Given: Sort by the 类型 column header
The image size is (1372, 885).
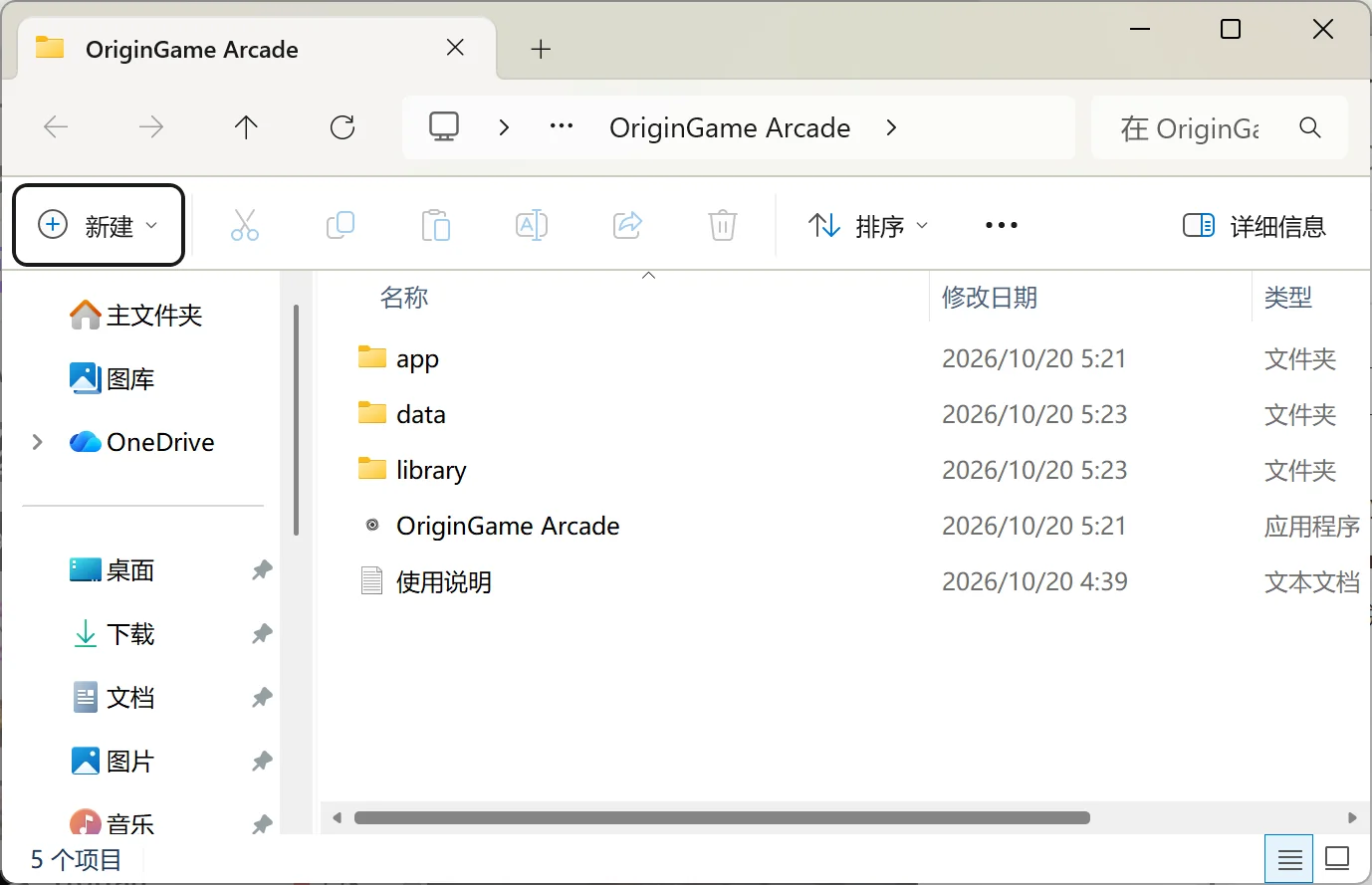Looking at the screenshot, I should coord(1288,298).
